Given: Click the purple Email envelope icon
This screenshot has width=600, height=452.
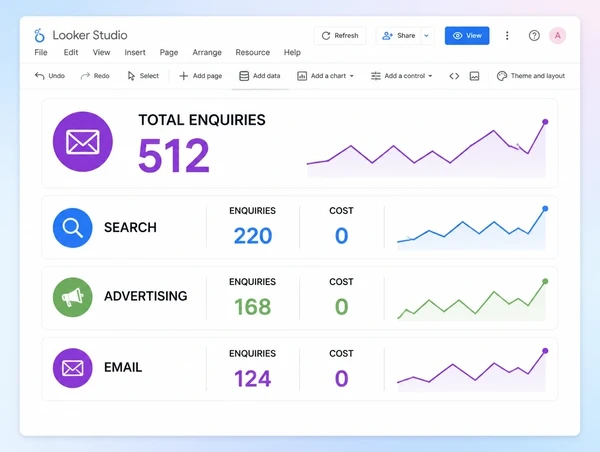Looking at the screenshot, I should pos(73,368).
